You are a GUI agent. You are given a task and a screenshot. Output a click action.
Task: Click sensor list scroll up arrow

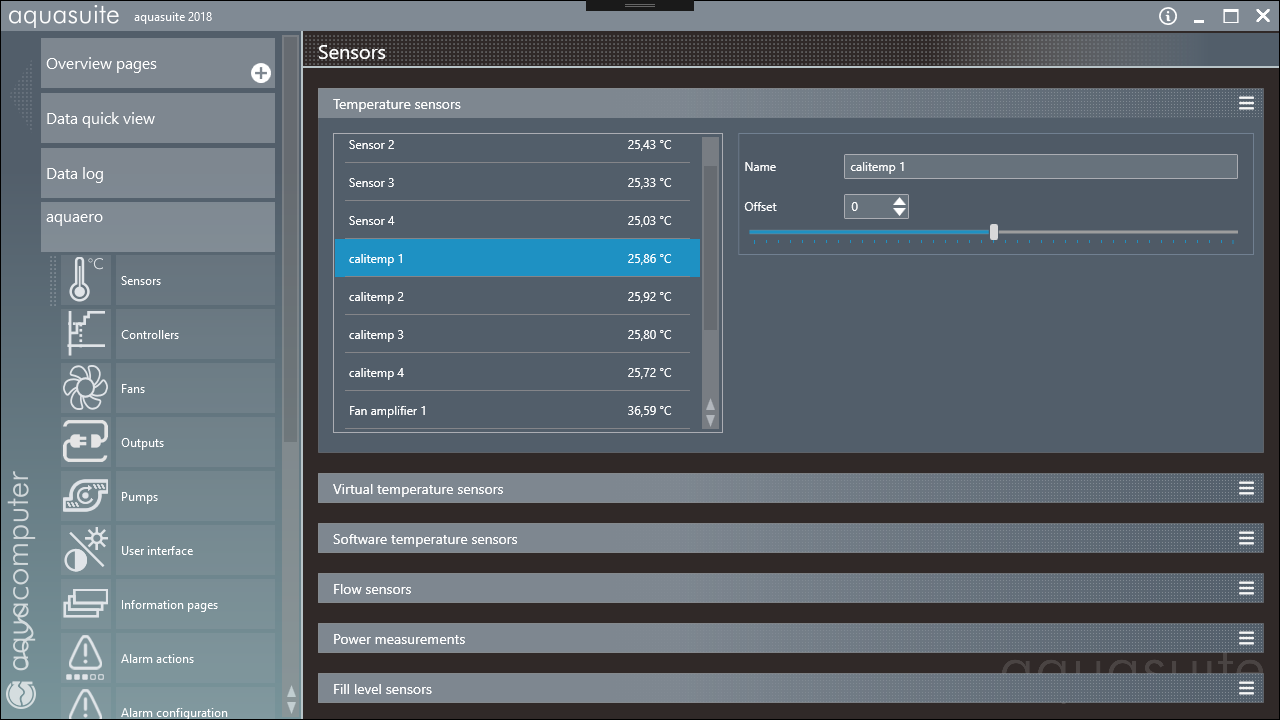point(711,404)
